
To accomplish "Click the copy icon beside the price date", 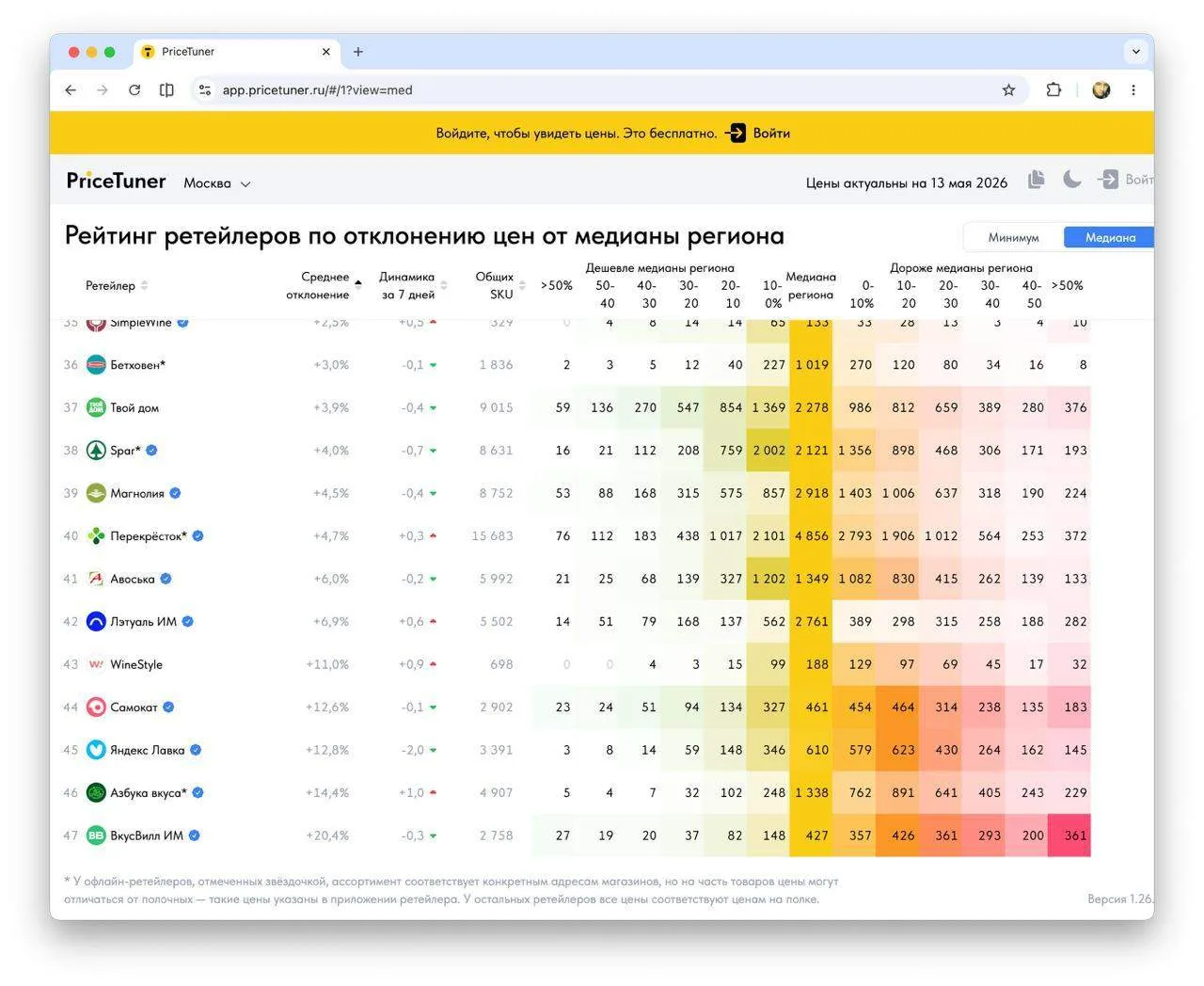I will (1037, 180).
